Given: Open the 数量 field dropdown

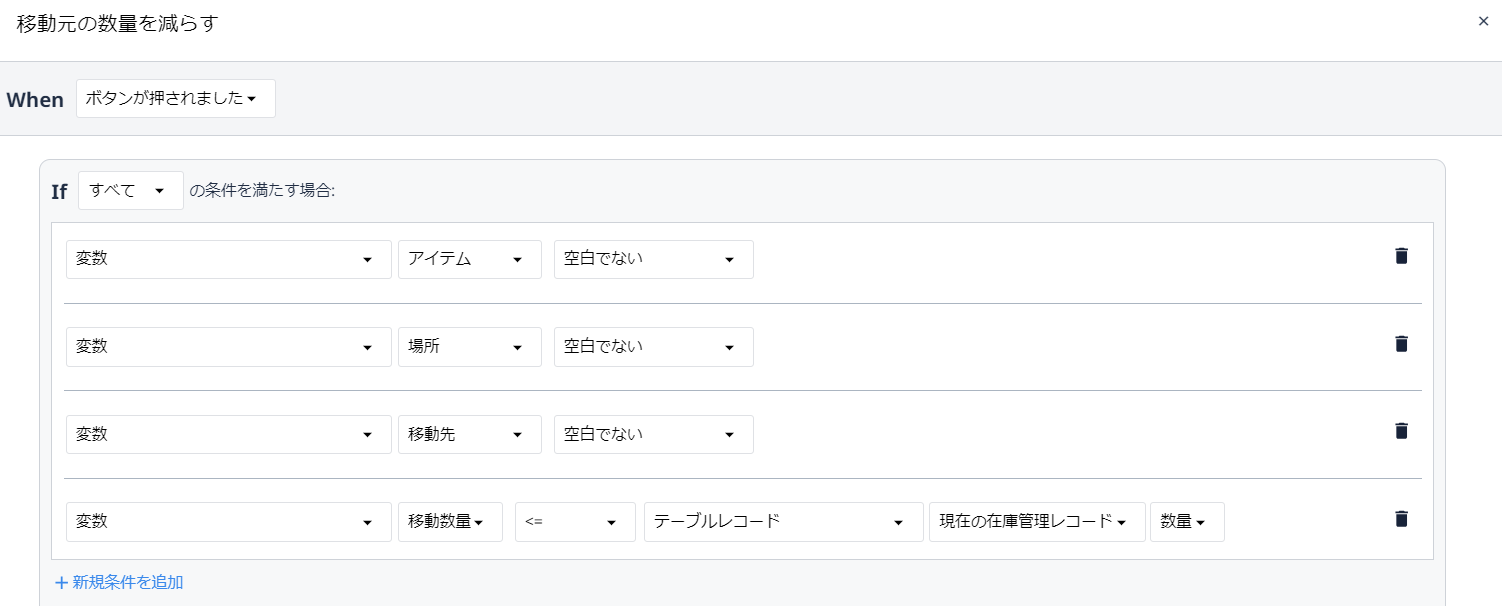Looking at the screenshot, I should [x=1187, y=522].
